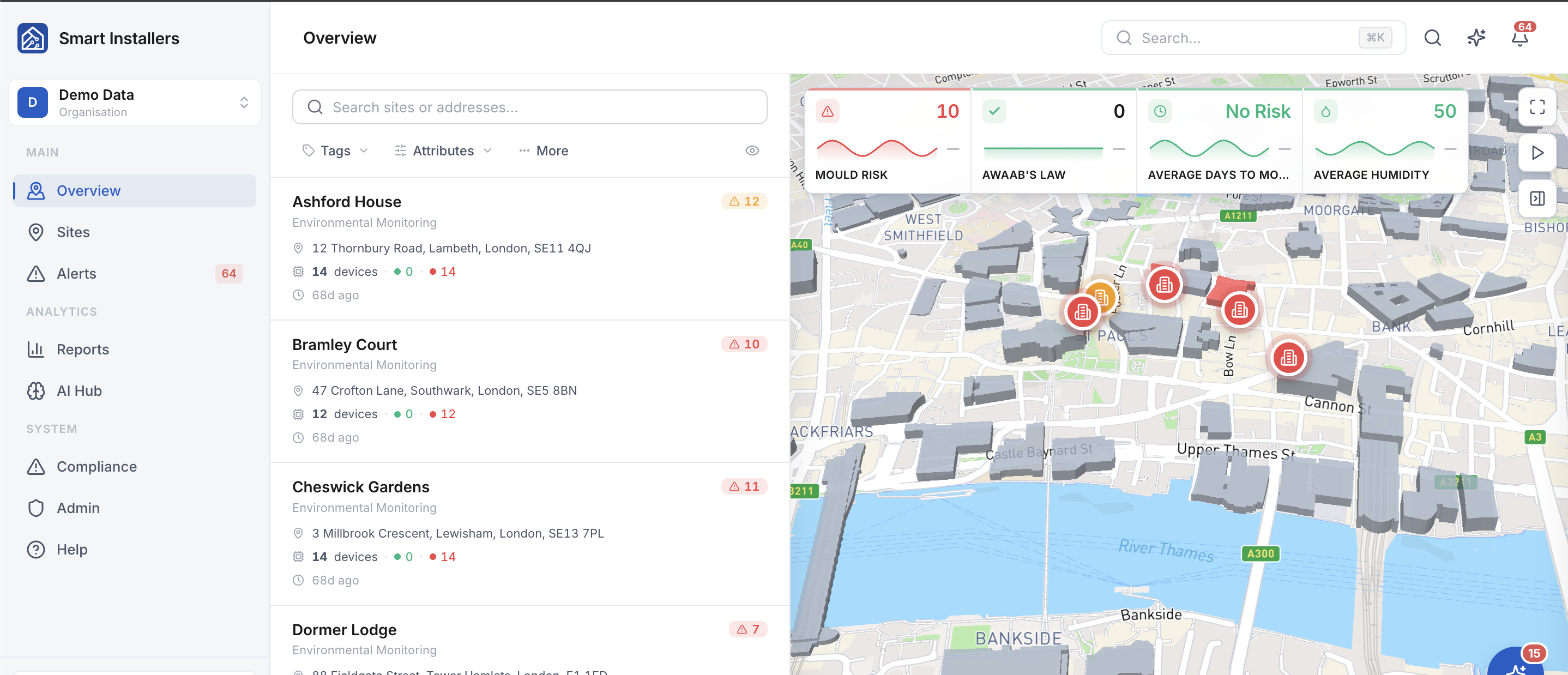Click the Mould Risk warning icon

coord(827,111)
